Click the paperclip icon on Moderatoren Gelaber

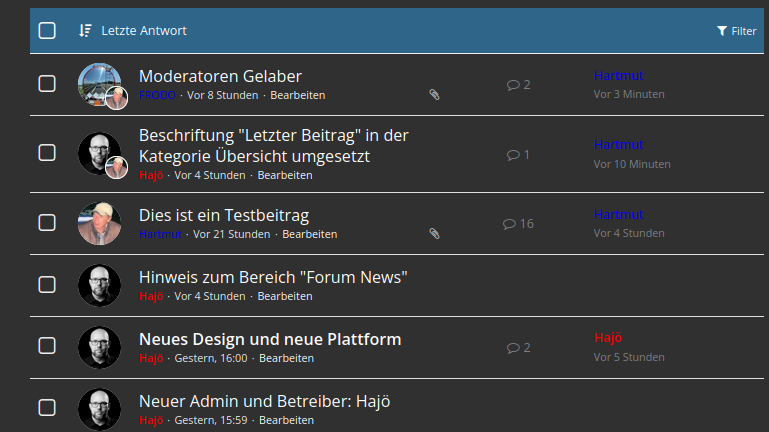pyautogui.click(x=434, y=95)
